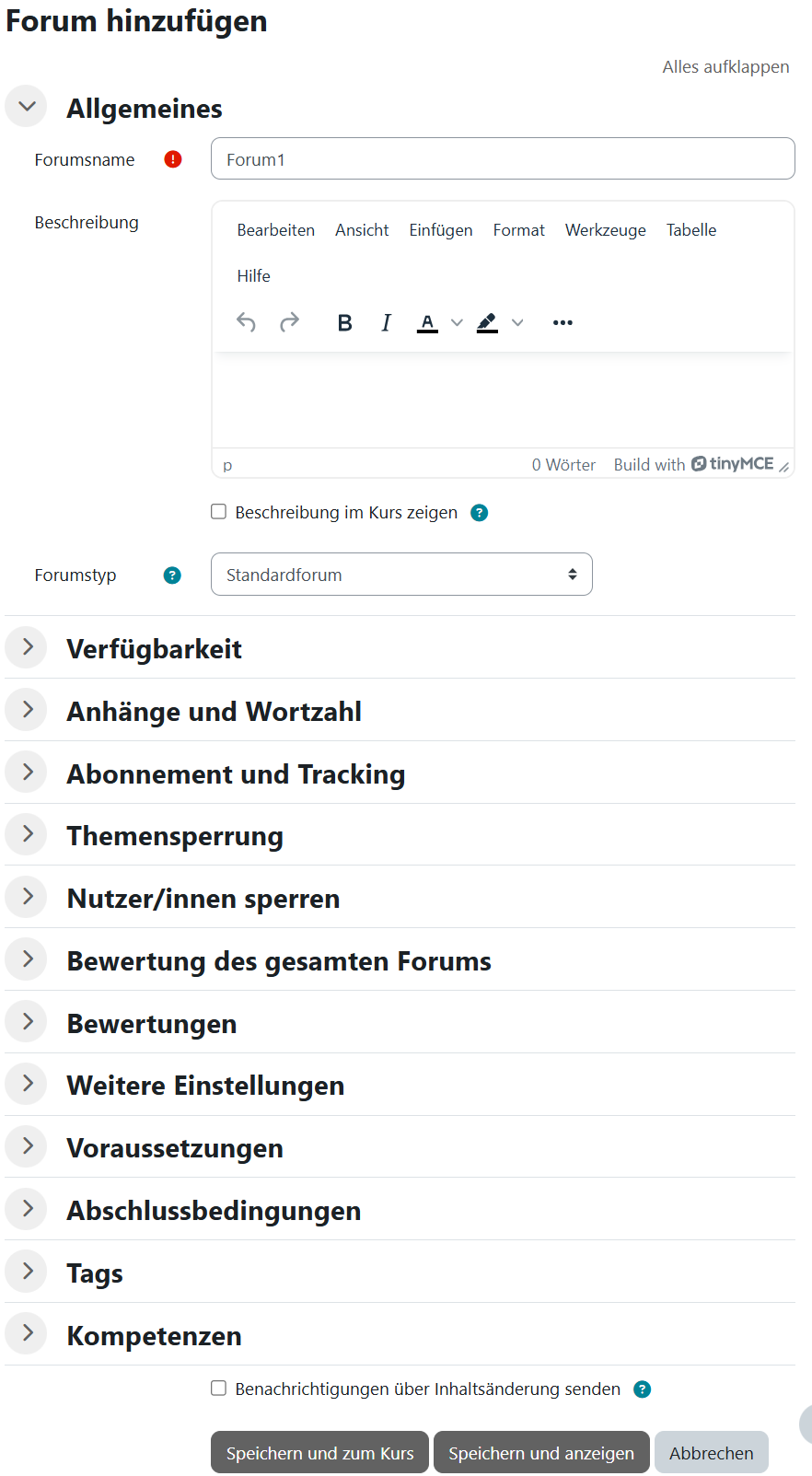Expand the Kompetenzen section
Image resolution: width=812 pixels, height=1476 pixels.
click(27, 1334)
